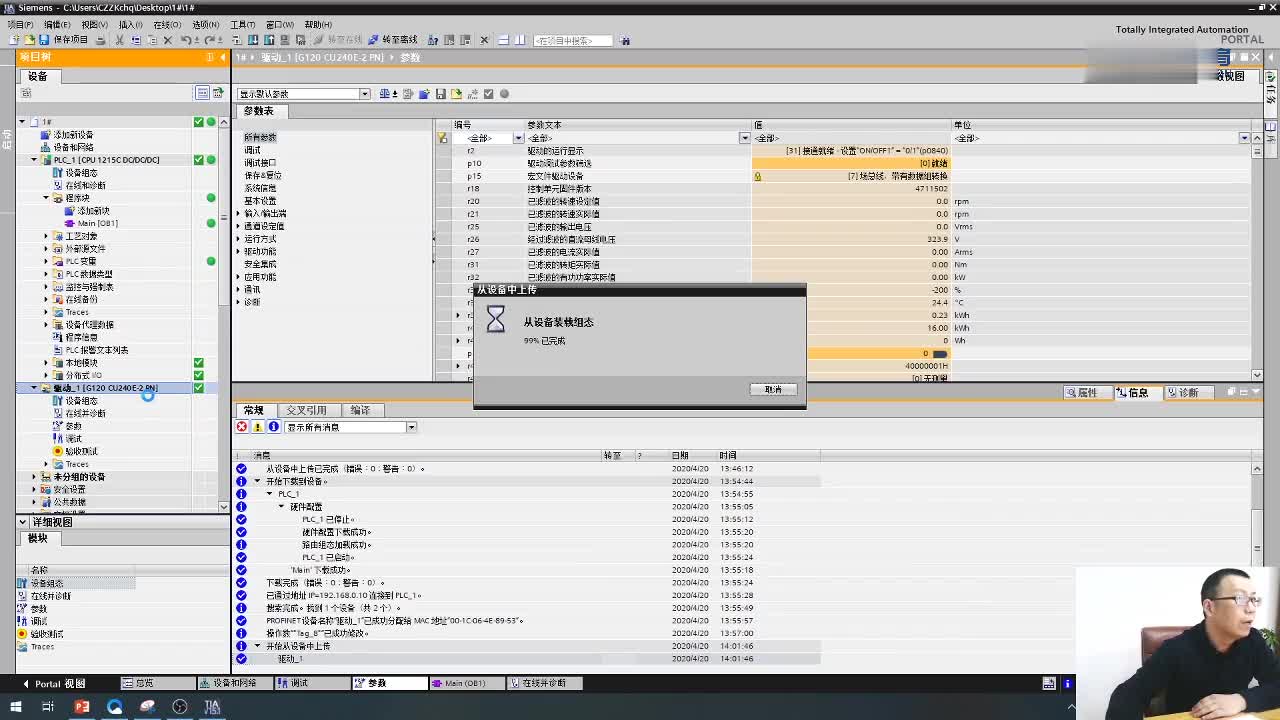The height and width of the screenshot is (720, 1280).
Task: Click the checkmark icon in parameter toolbar
Action: (488, 94)
